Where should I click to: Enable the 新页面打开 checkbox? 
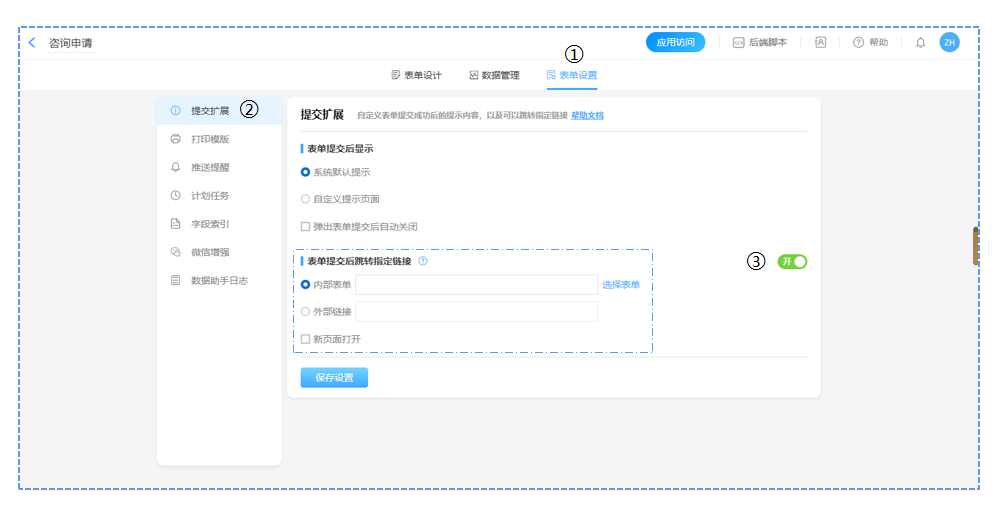tap(306, 339)
